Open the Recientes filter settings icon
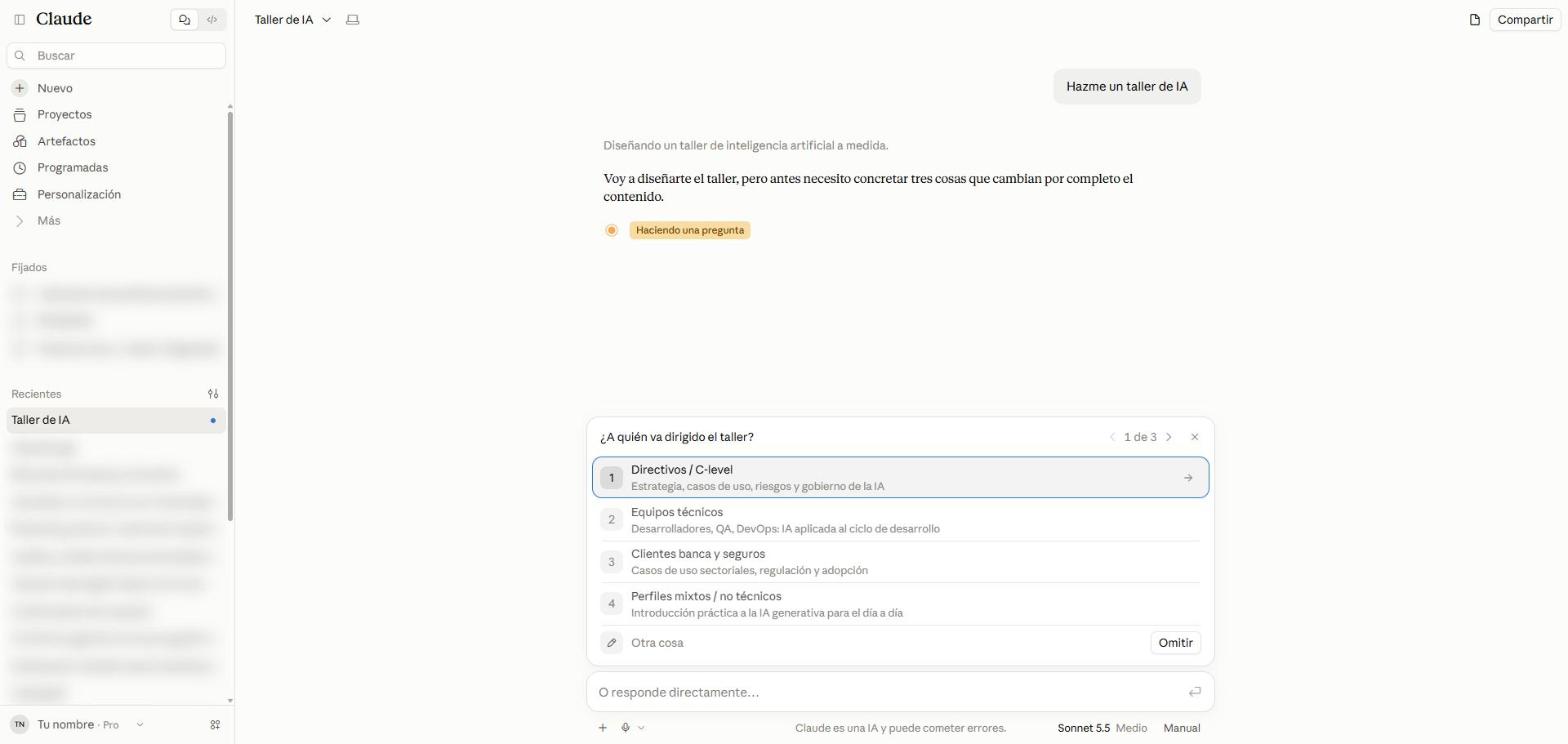Screen dimensions: 1568x744 click(x=213, y=394)
